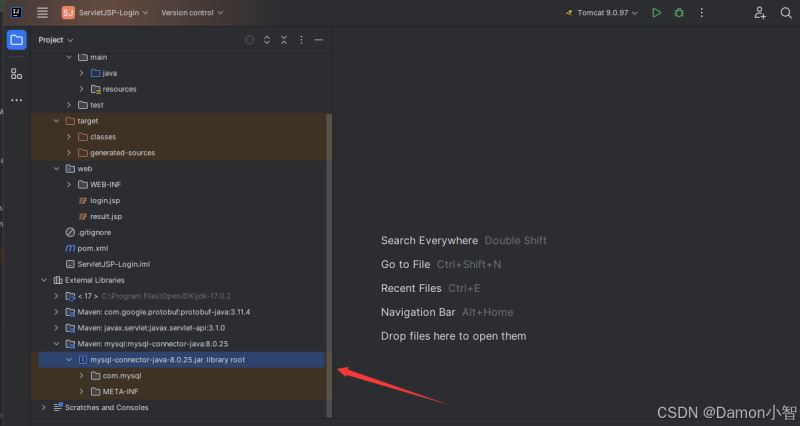Select opened file target icon in Project panel

coord(249,40)
